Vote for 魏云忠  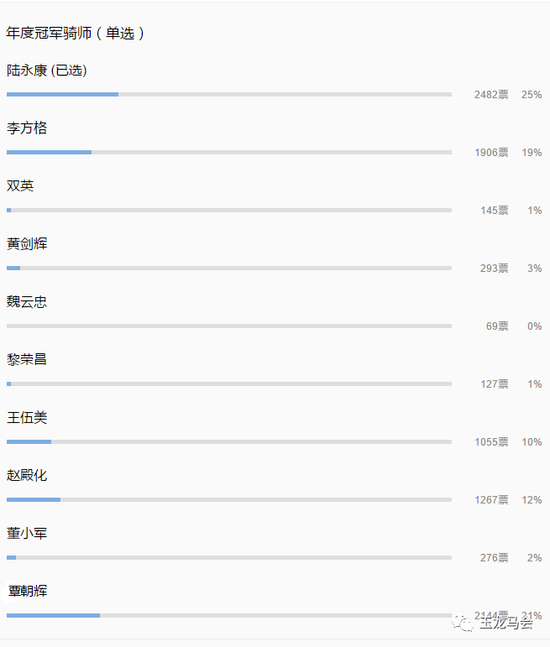point(26,302)
